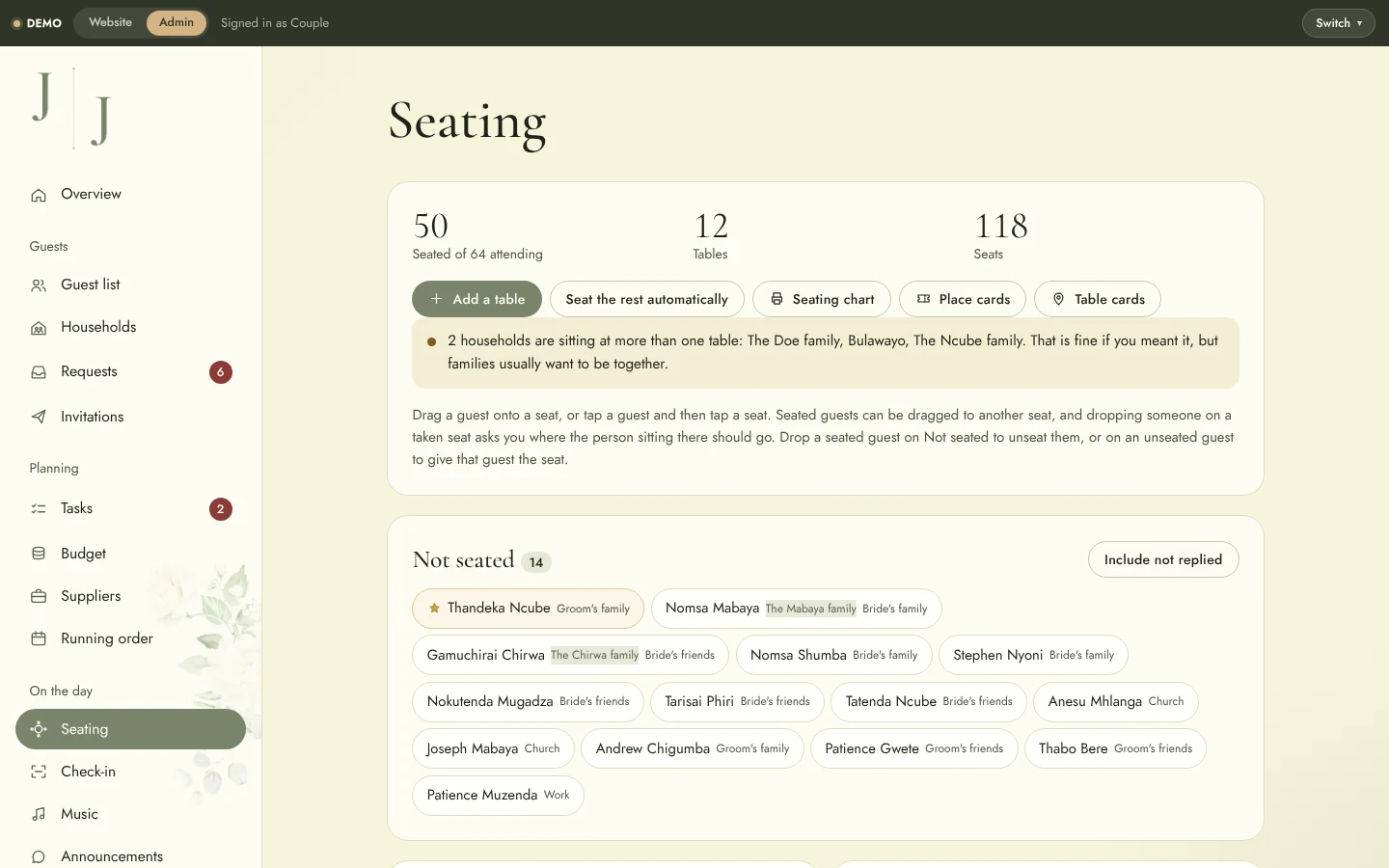
Task: Click Seat the rest automatically button
Action: click(647, 299)
